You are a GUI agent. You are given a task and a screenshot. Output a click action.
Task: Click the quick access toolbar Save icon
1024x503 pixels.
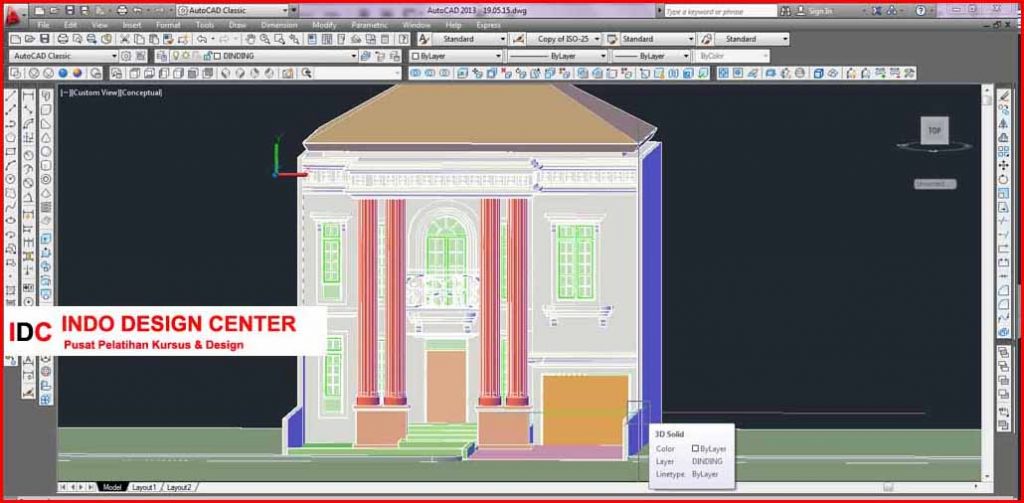pyautogui.click(x=70, y=10)
